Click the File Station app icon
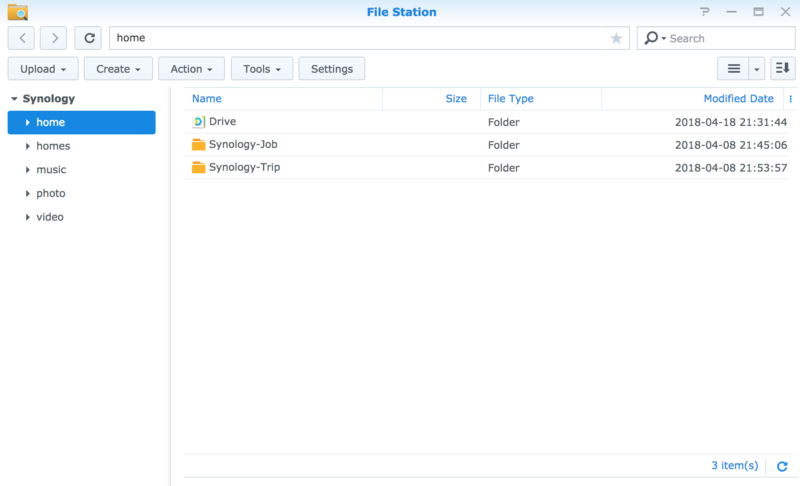This screenshot has height=486, width=800. pyautogui.click(x=18, y=12)
